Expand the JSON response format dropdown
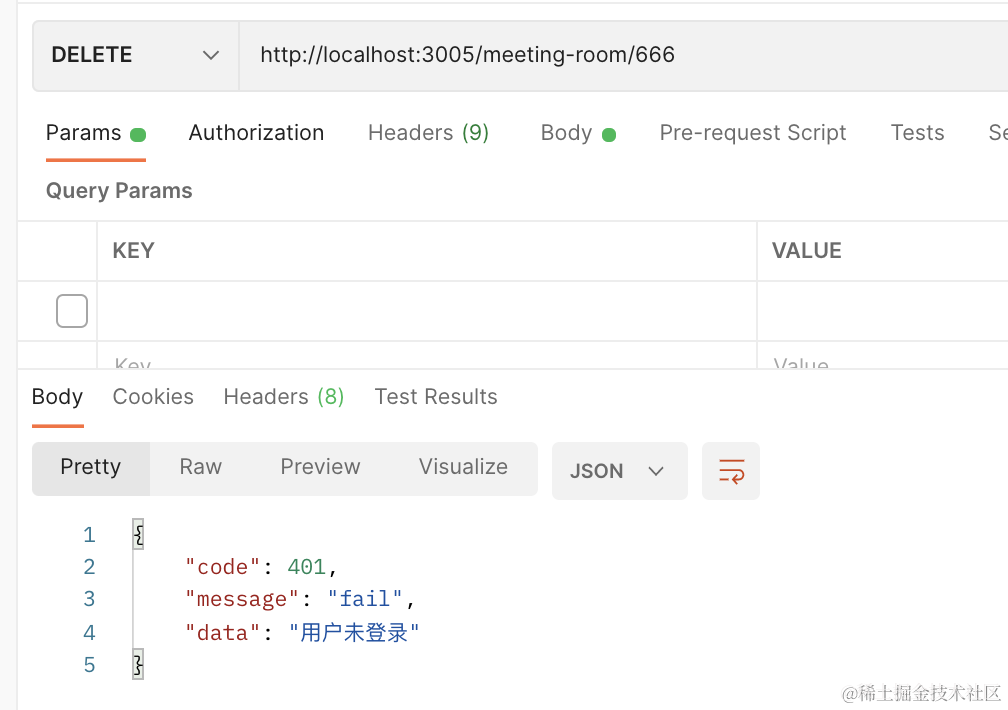 619,471
